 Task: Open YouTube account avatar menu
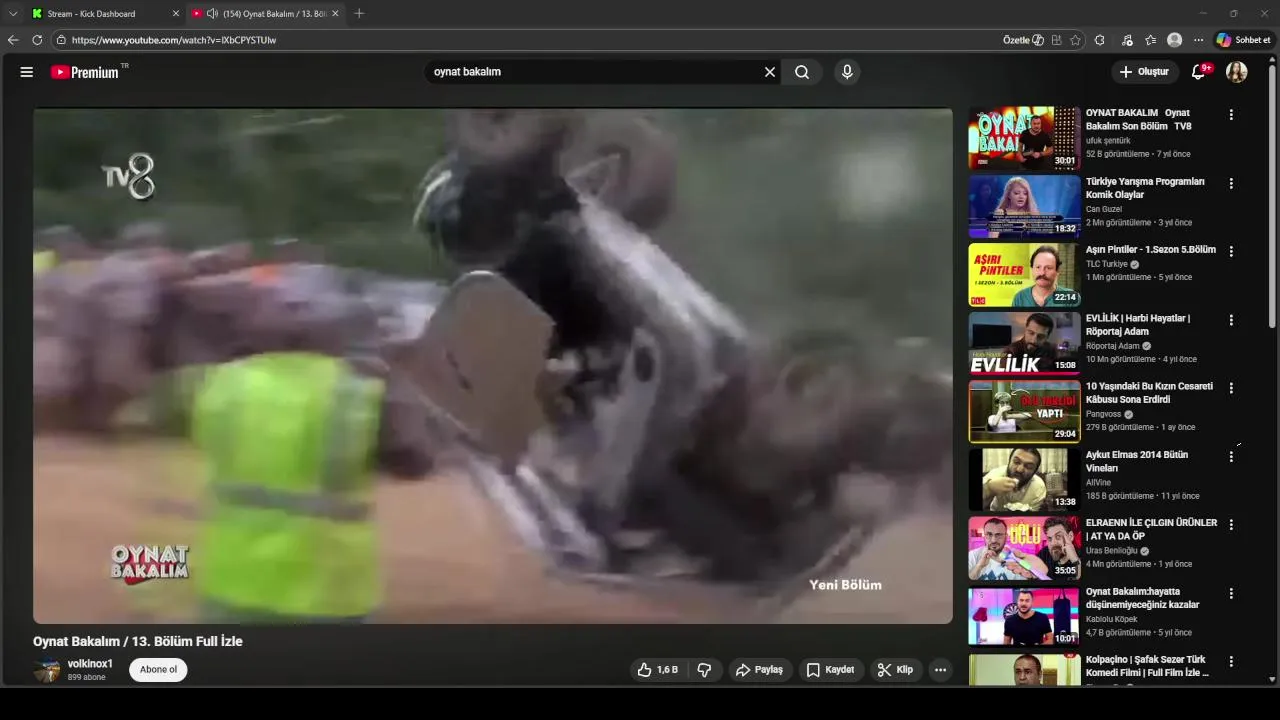[x=1237, y=72]
